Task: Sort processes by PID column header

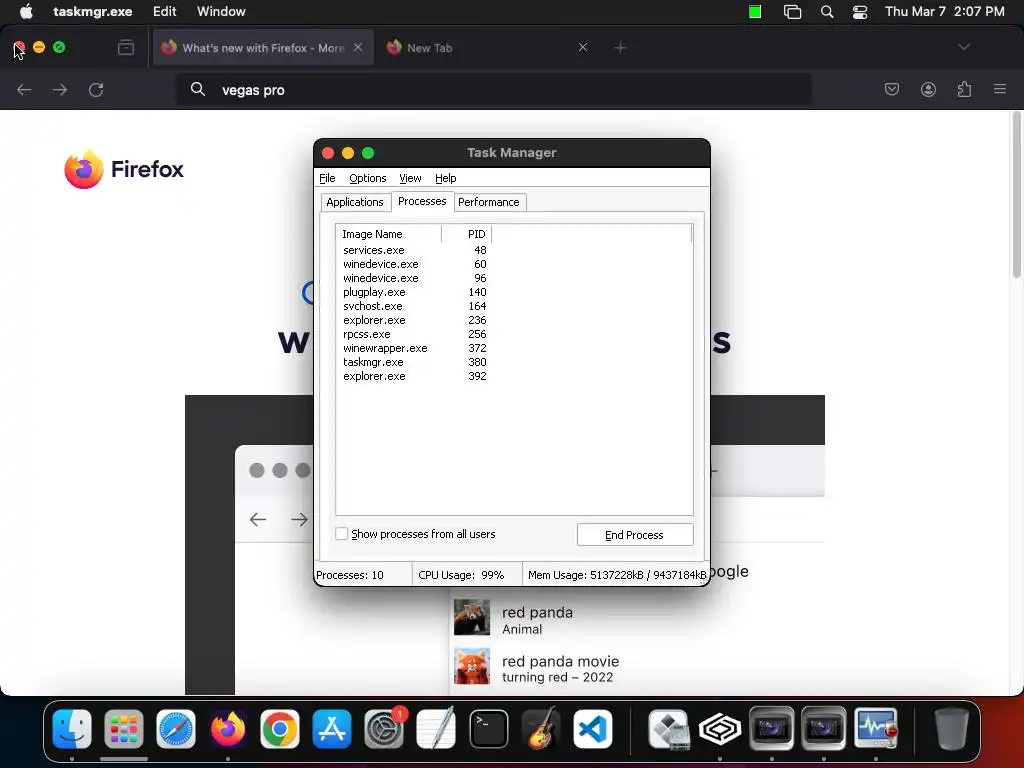Action: [466, 234]
